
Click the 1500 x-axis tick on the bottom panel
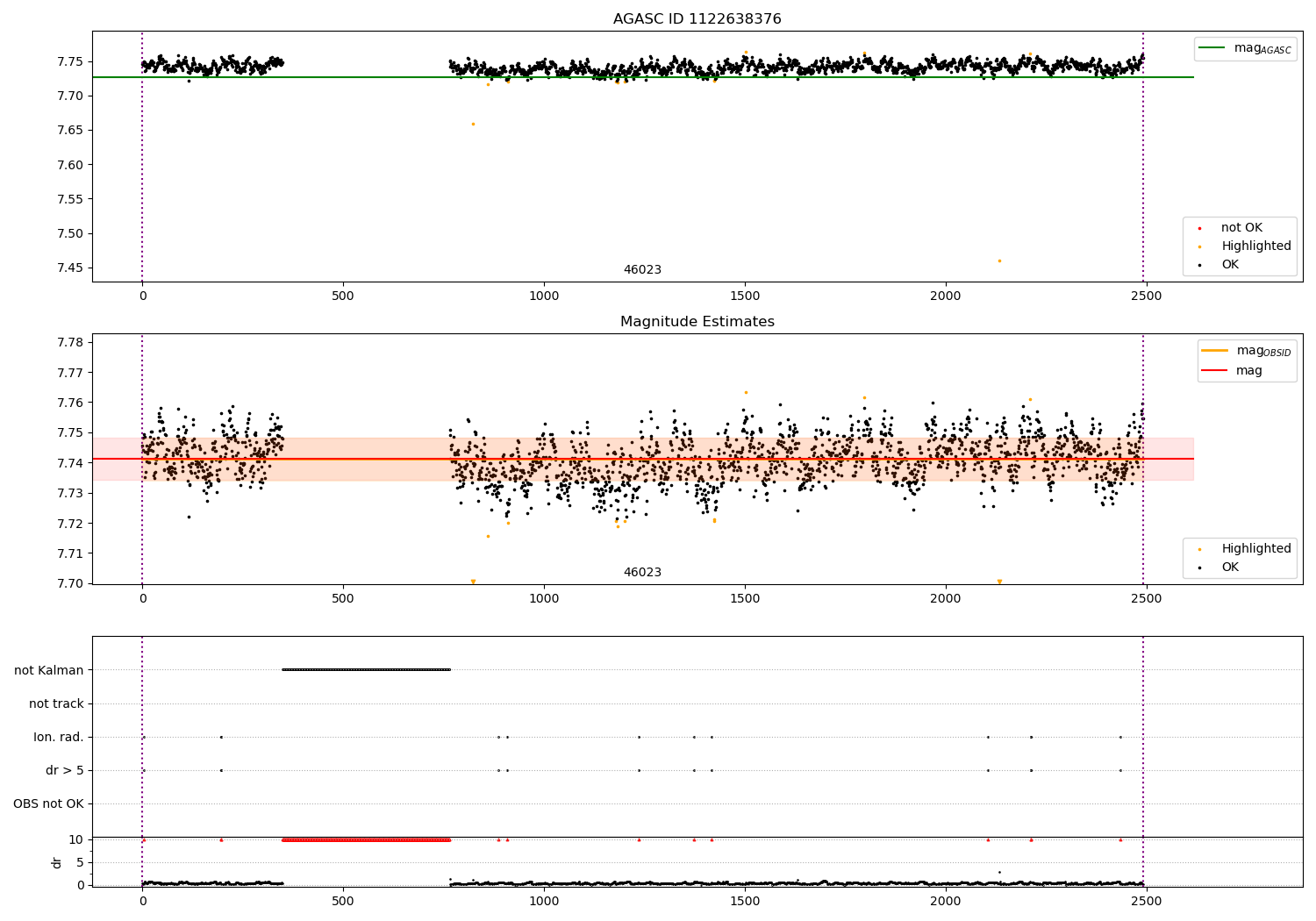coord(745,901)
